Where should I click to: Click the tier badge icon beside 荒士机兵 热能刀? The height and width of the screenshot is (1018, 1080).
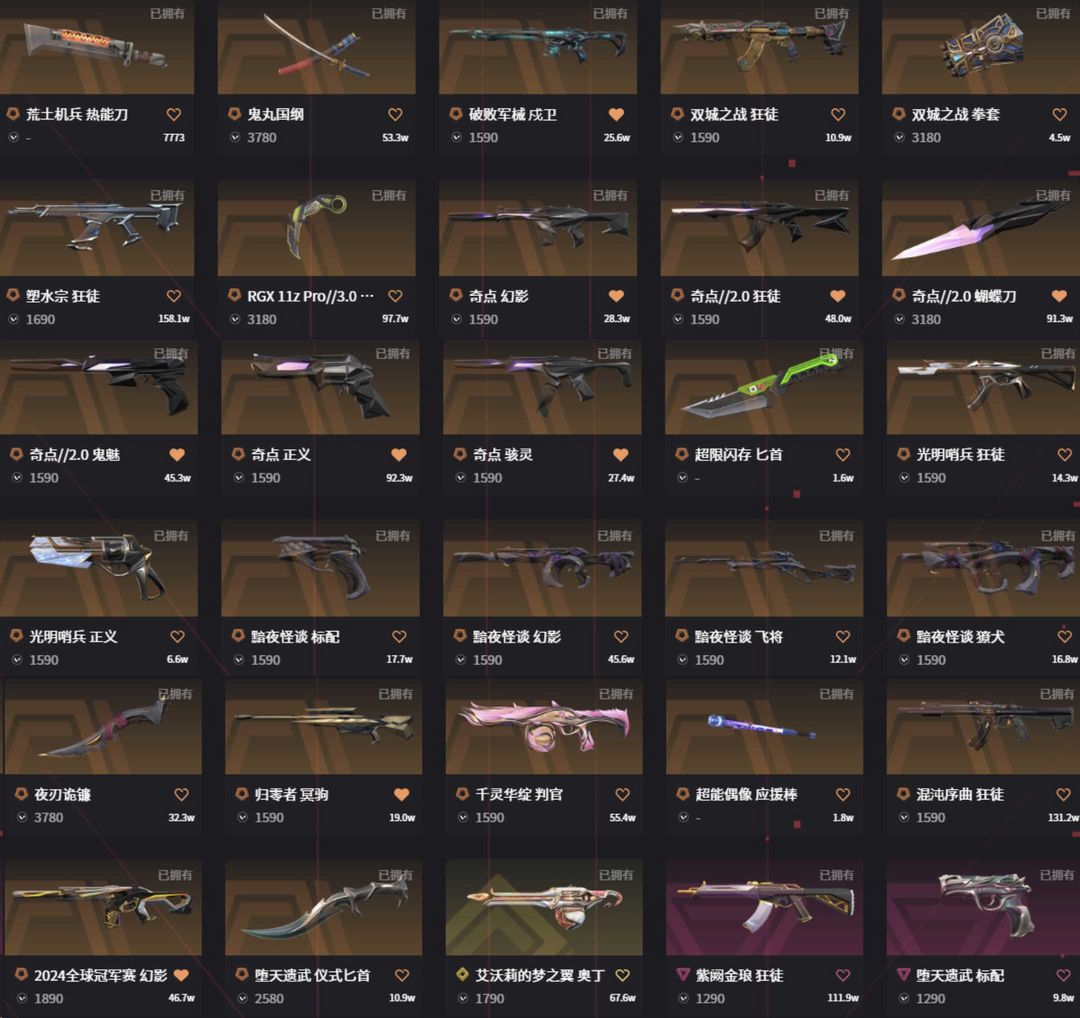click(12, 114)
